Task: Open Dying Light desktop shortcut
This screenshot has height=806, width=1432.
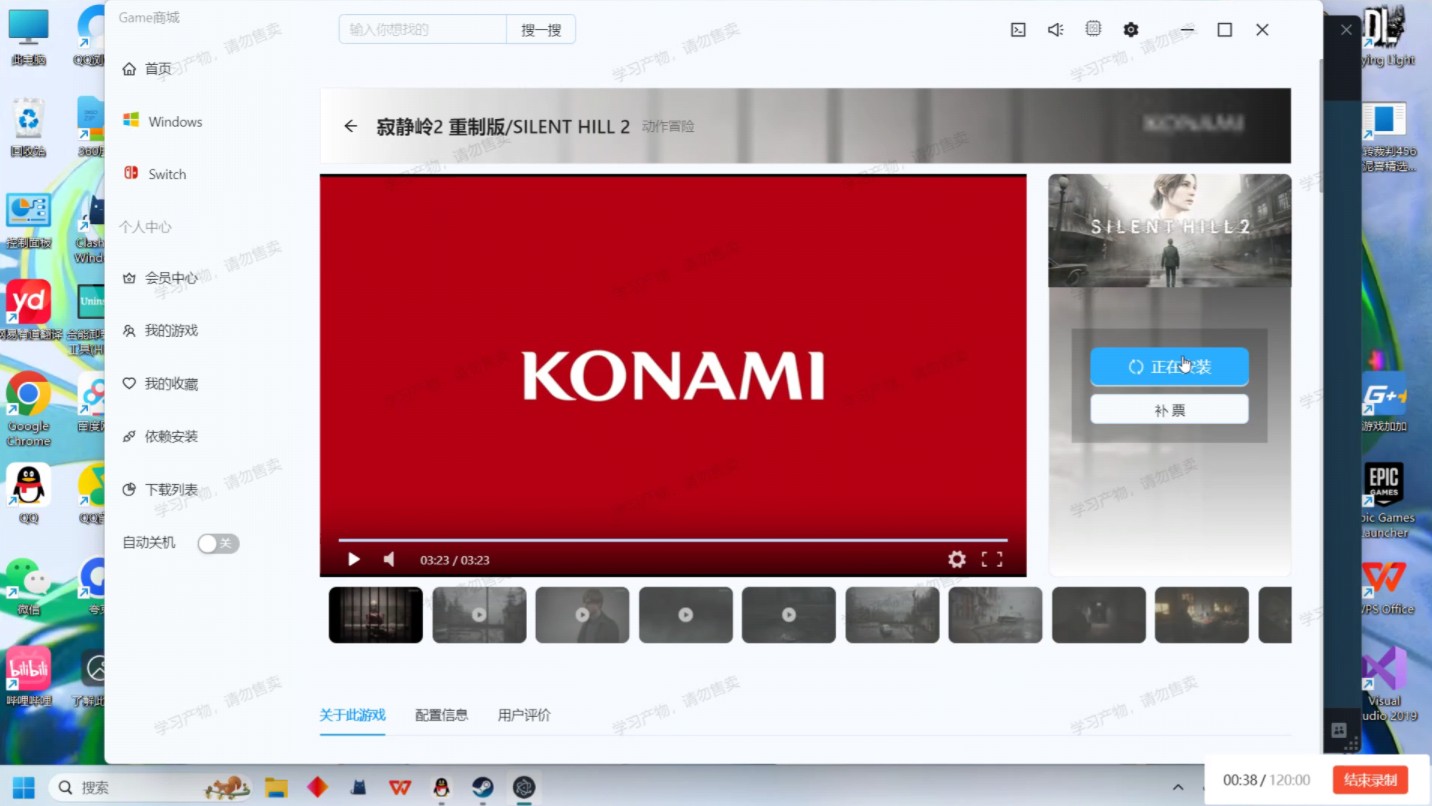Action: point(1385,35)
